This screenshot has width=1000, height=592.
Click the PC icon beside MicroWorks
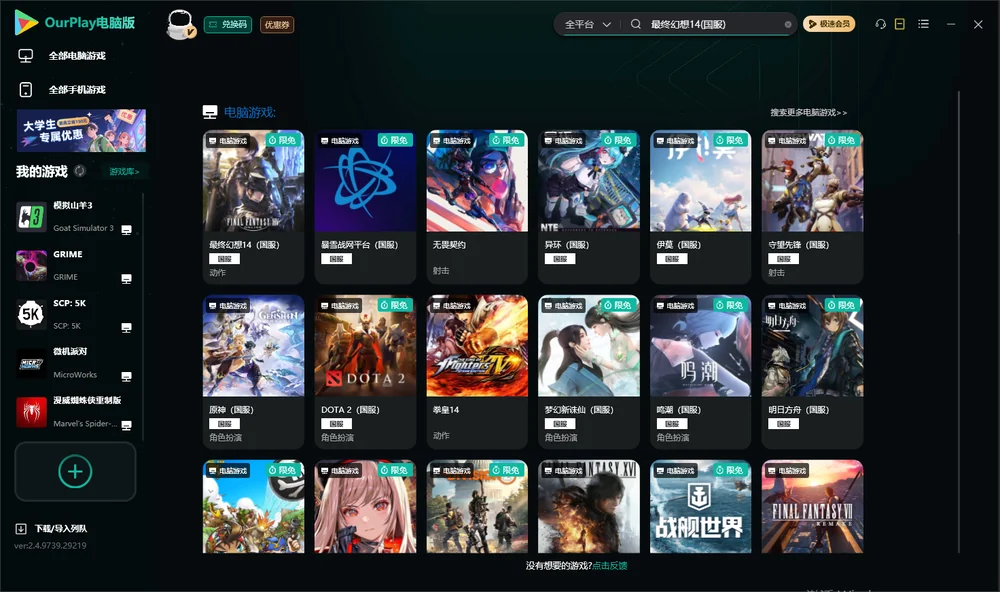pyautogui.click(x=126, y=376)
